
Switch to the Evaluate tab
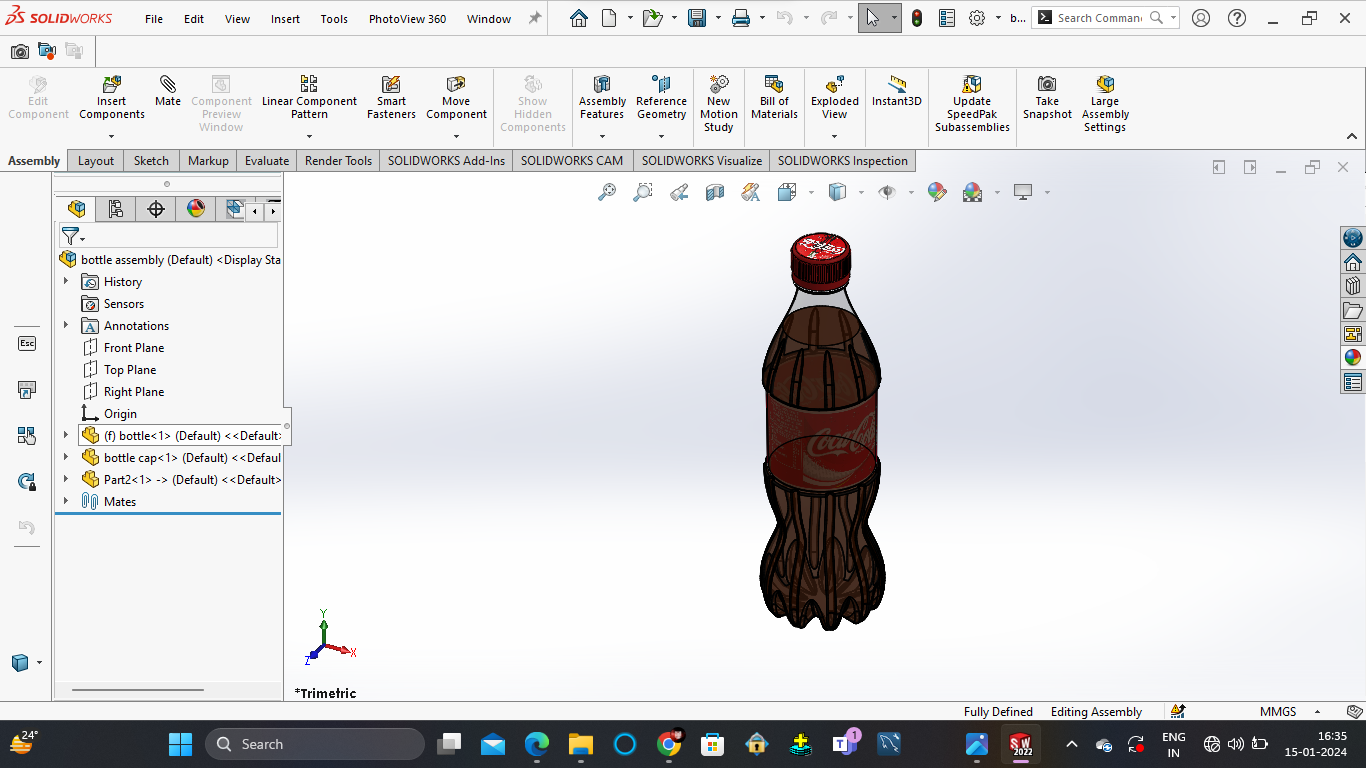point(267,161)
